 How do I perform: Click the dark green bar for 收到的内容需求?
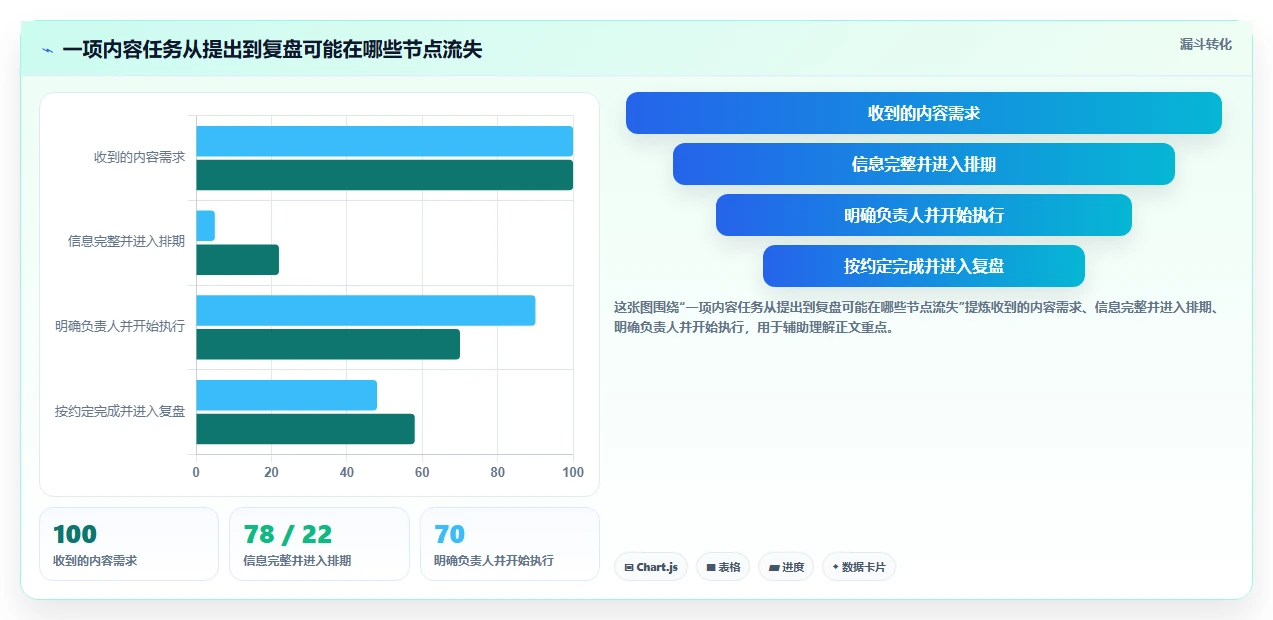pyautogui.click(x=384, y=175)
